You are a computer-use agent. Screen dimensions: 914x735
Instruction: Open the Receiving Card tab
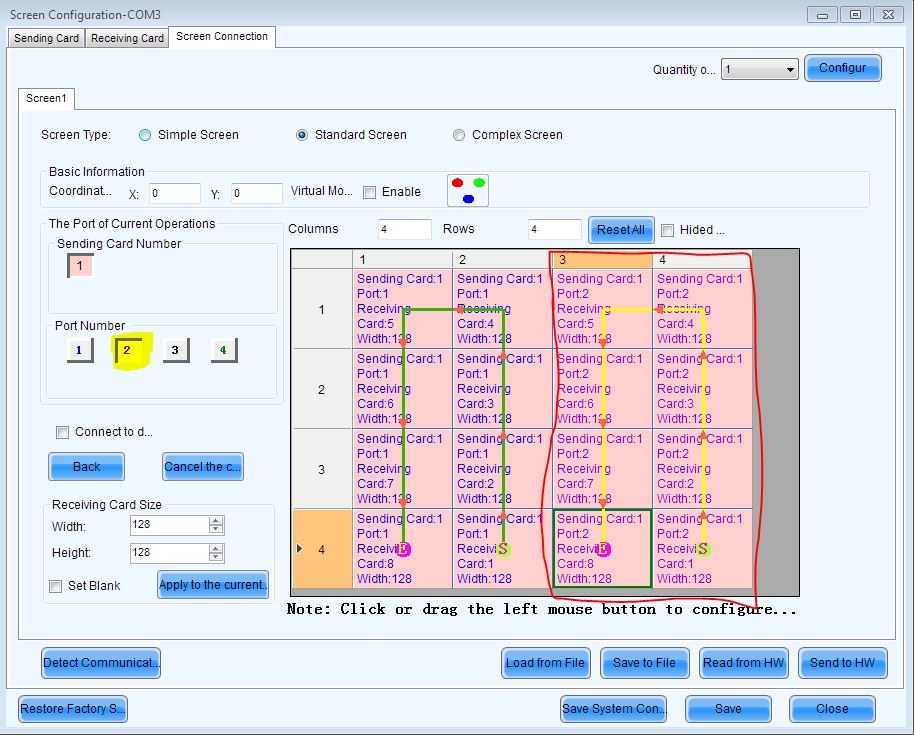[127, 38]
